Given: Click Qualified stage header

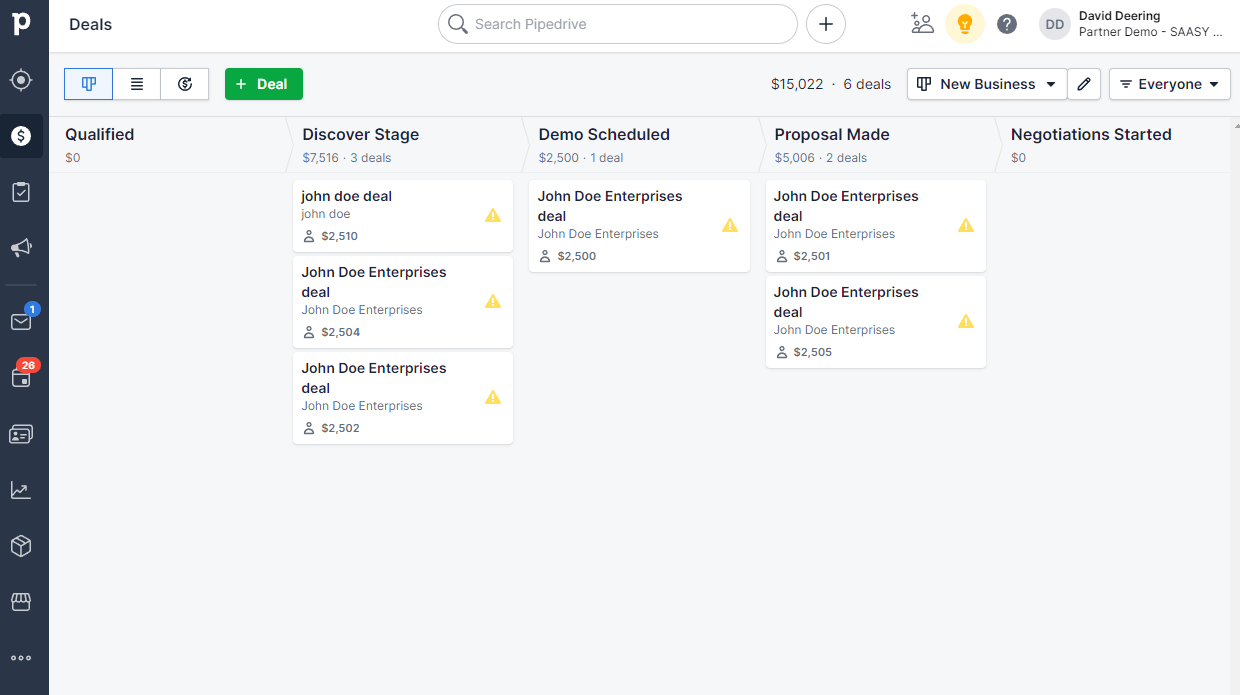Looking at the screenshot, I should [x=100, y=134].
